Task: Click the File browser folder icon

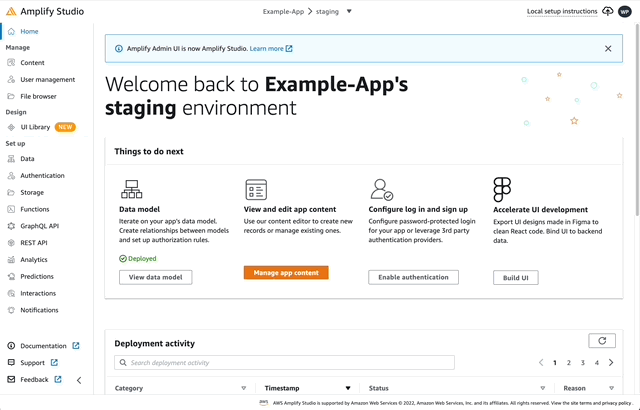Action: tap(11, 96)
